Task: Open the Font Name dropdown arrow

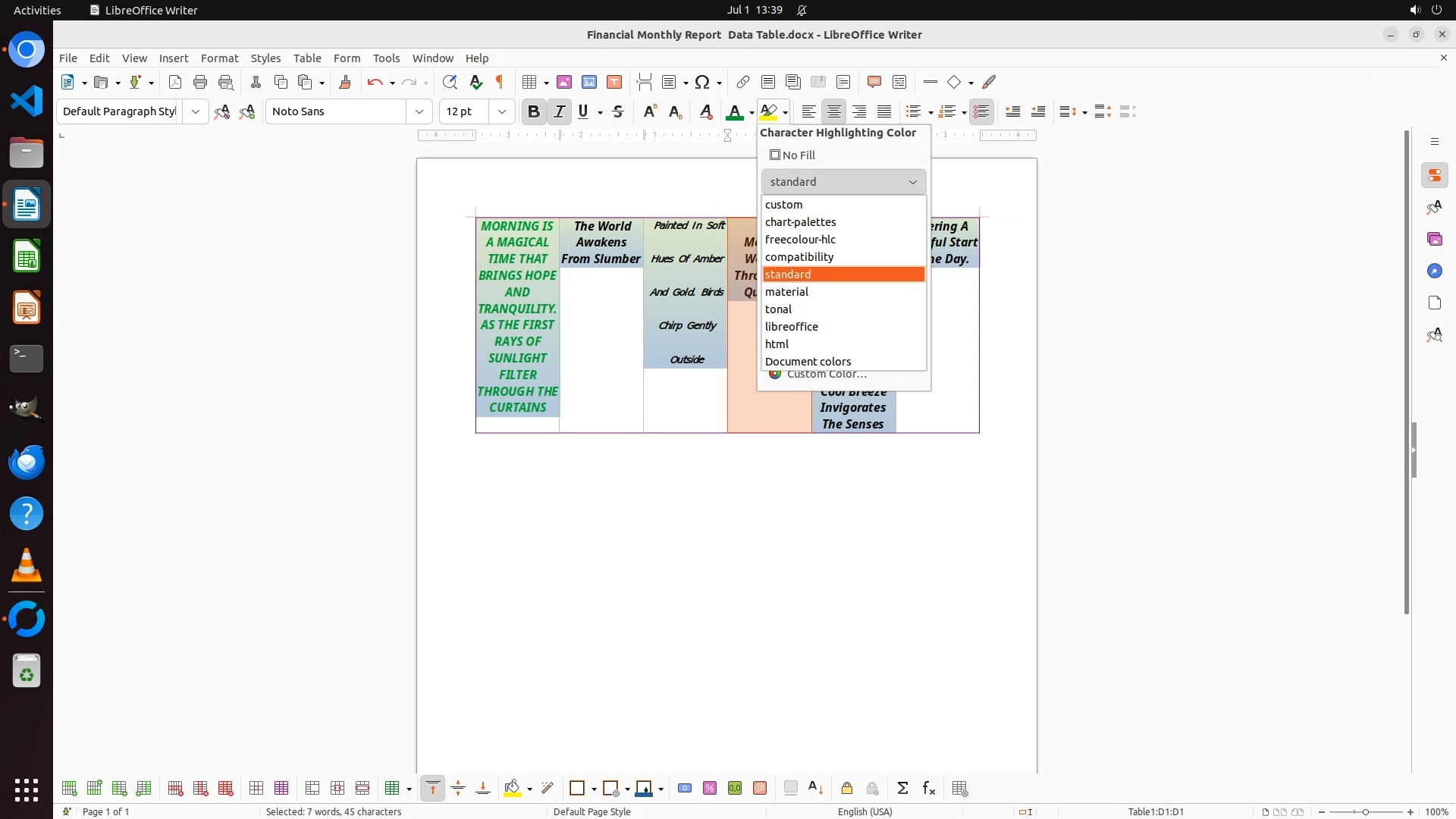Action: [419, 111]
